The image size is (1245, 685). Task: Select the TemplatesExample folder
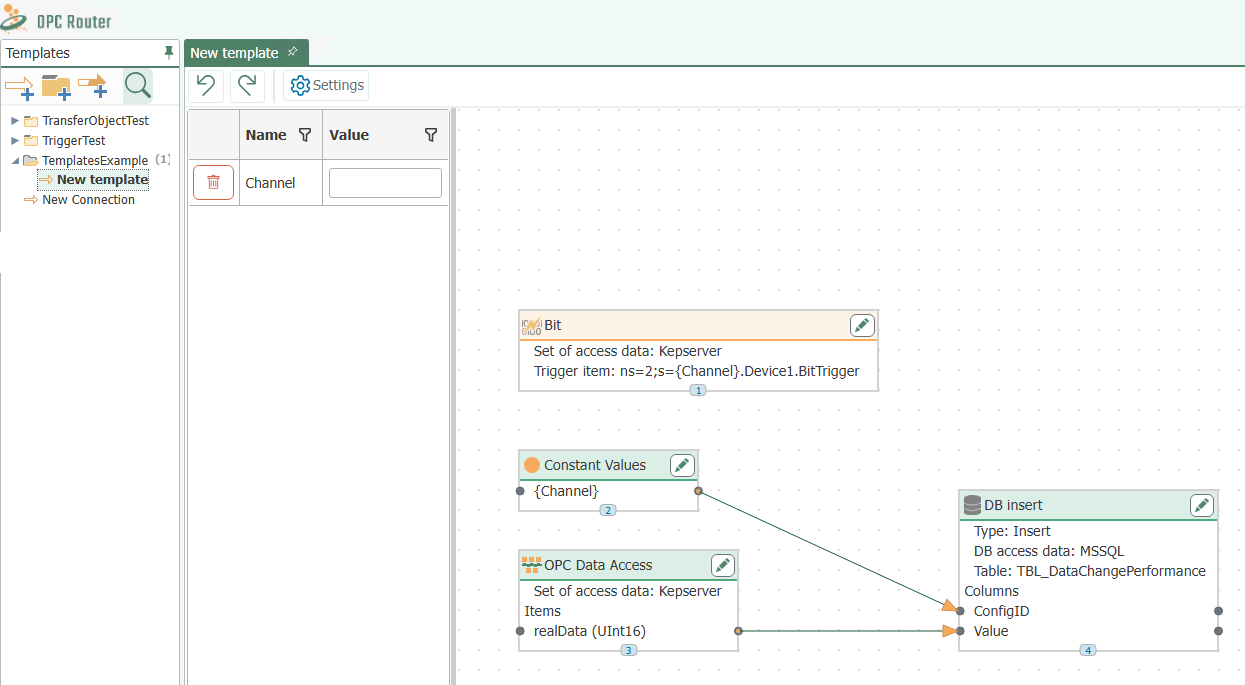tap(95, 161)
